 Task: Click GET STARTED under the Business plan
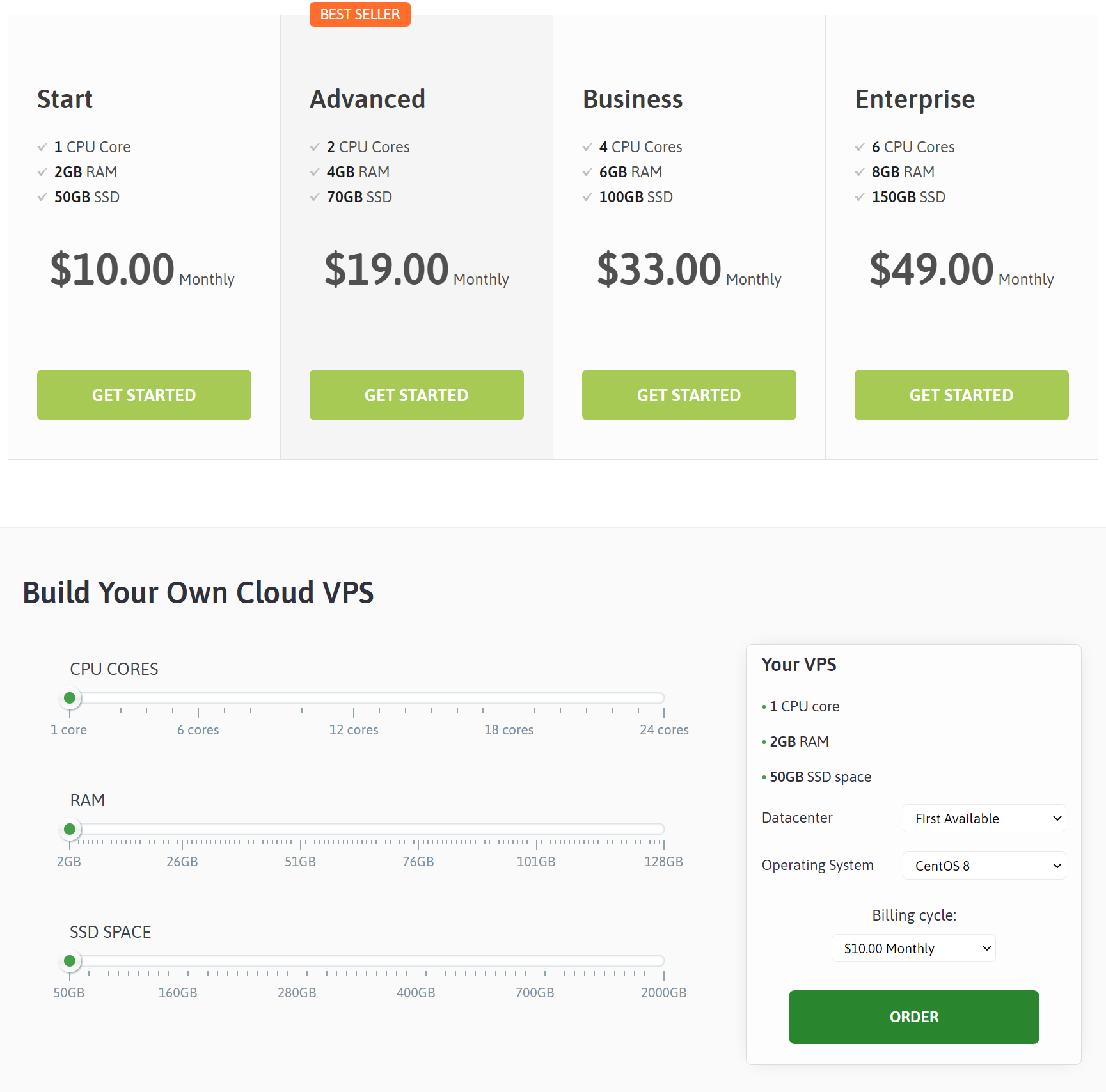[688, 395]
